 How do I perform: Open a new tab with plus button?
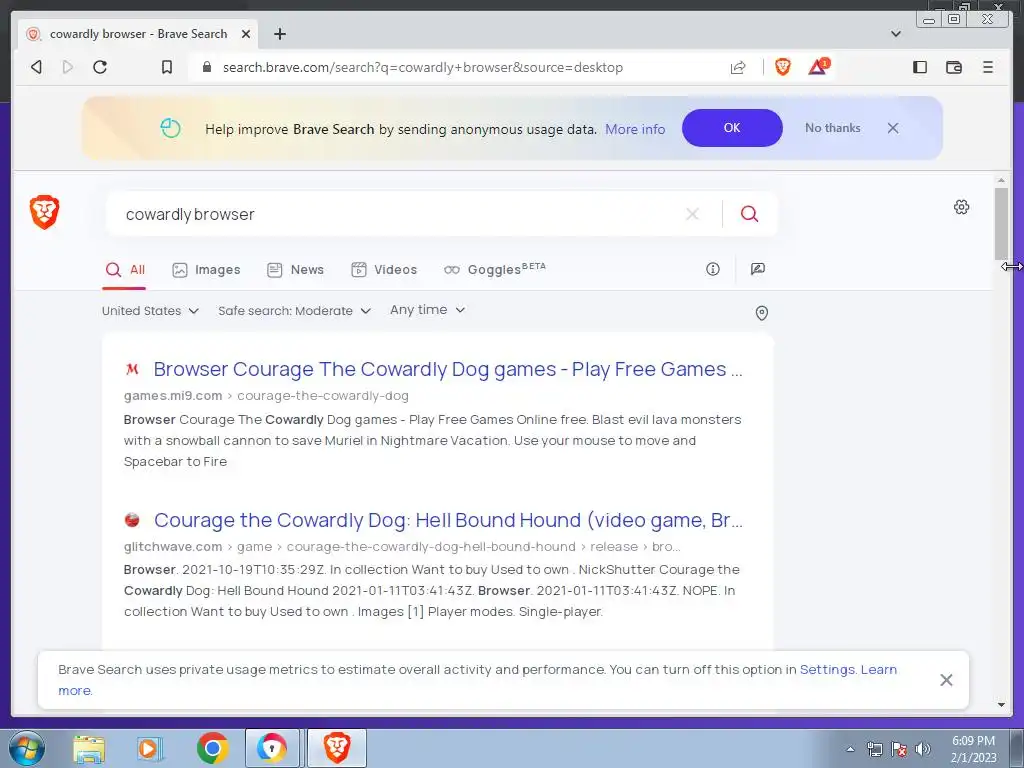coord(280,34)
